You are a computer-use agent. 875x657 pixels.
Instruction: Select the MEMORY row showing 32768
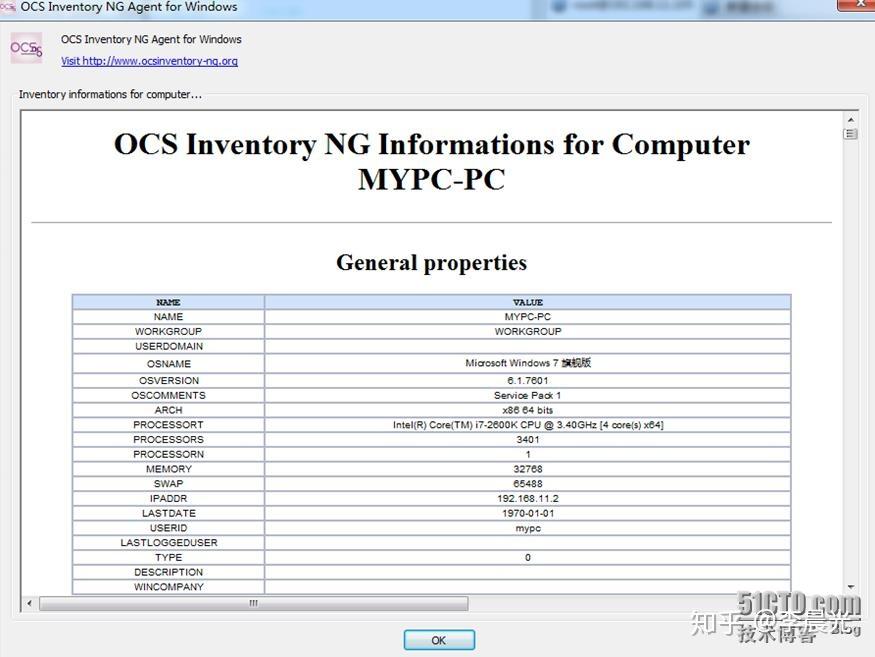click(527, 468)
